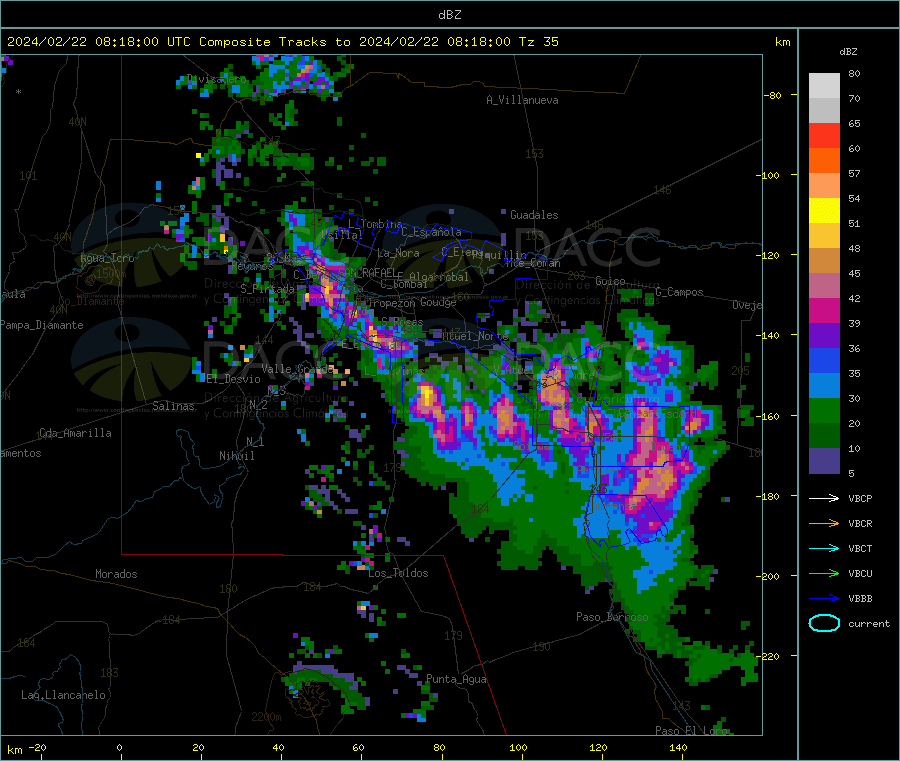The width and height of the screenshot is (900, 761).
Task: Click the 'Valle_Grande' map label
Action: [298, 368]
